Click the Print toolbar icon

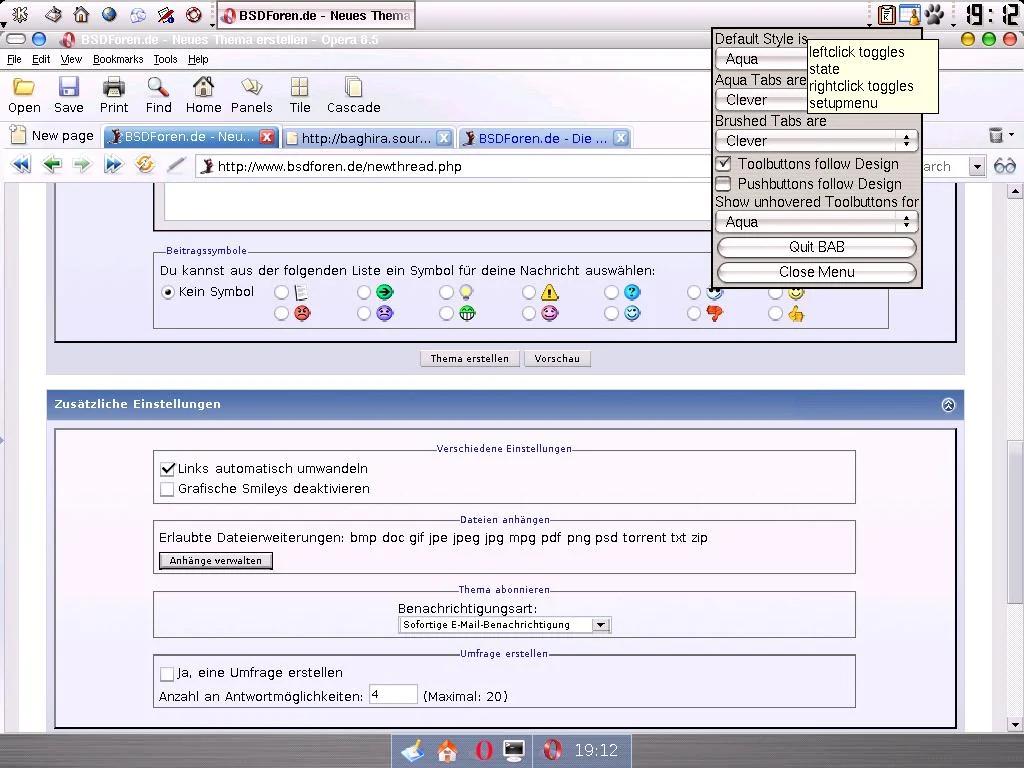click(x=114, y=95)
